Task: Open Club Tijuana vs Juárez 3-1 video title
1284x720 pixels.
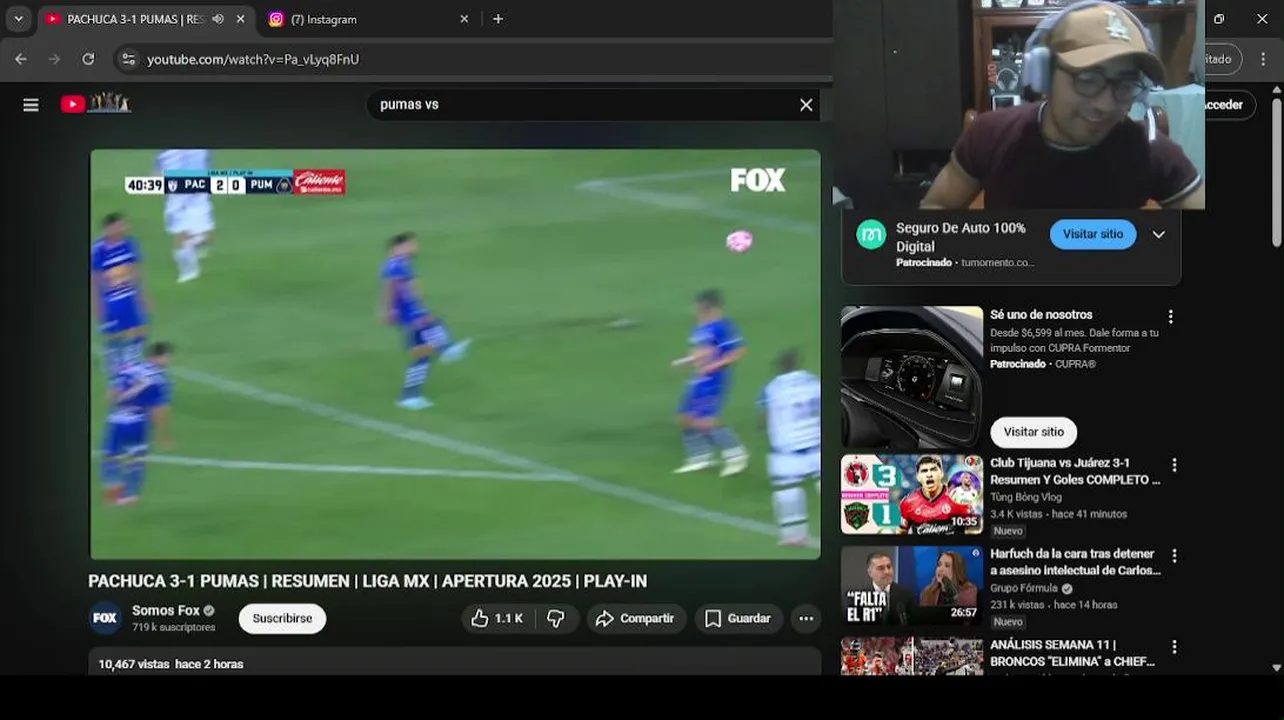Action: click(1075, 471)
